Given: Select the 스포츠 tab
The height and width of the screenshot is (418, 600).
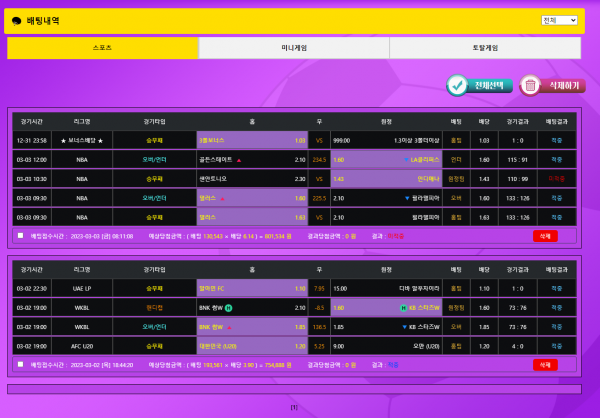Looking at the screenshot, I should point(102,47).
